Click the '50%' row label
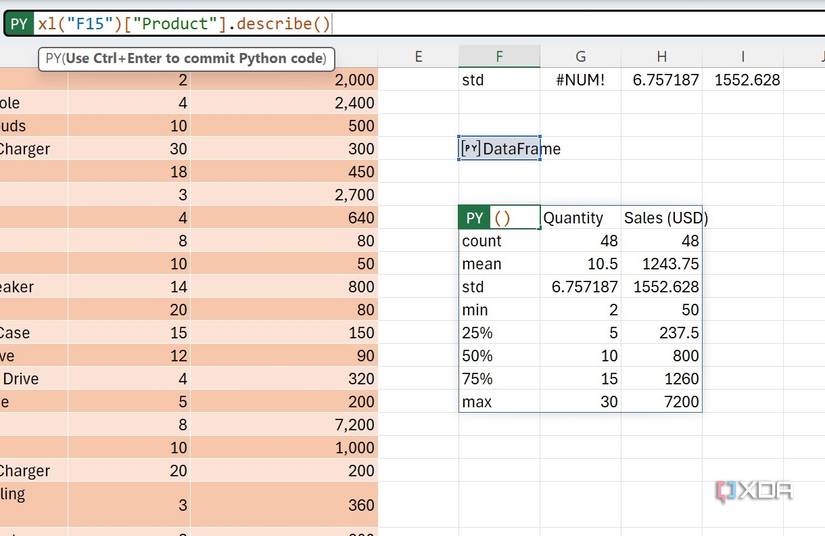 coord(499,356)
